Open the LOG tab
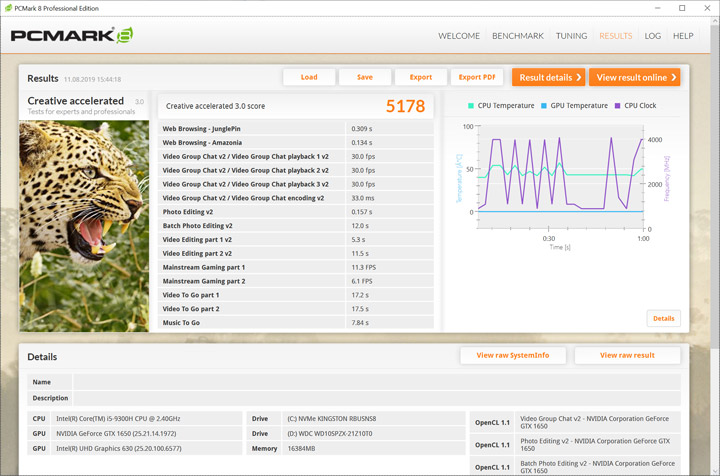Viewport: 720px width, 476px height. pyautogui.click(x=652, y=36)
